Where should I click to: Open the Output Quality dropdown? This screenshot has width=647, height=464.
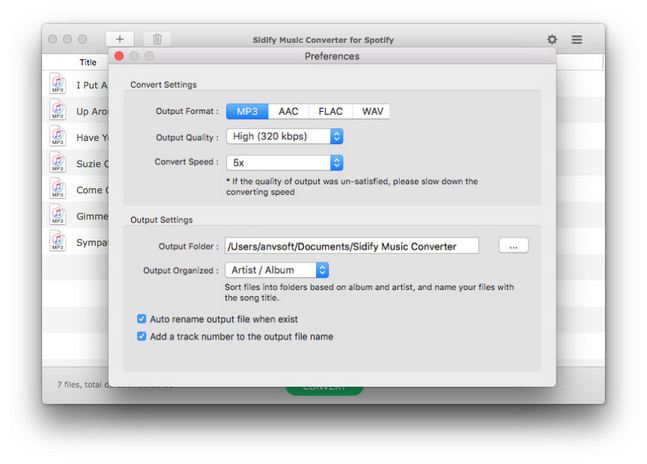284,137
